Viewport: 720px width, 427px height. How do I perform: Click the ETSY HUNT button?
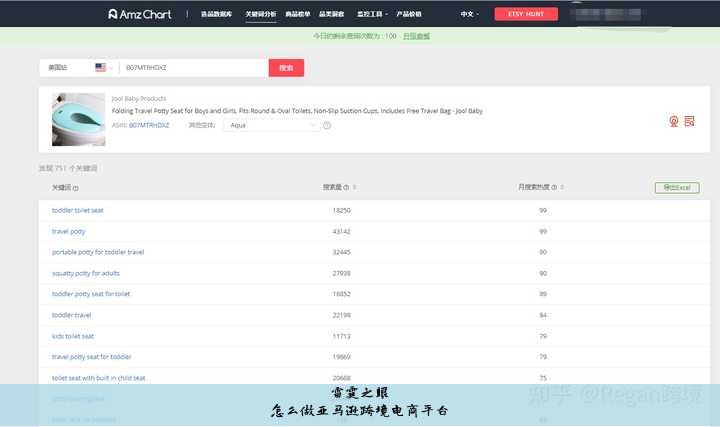(526, 14)
